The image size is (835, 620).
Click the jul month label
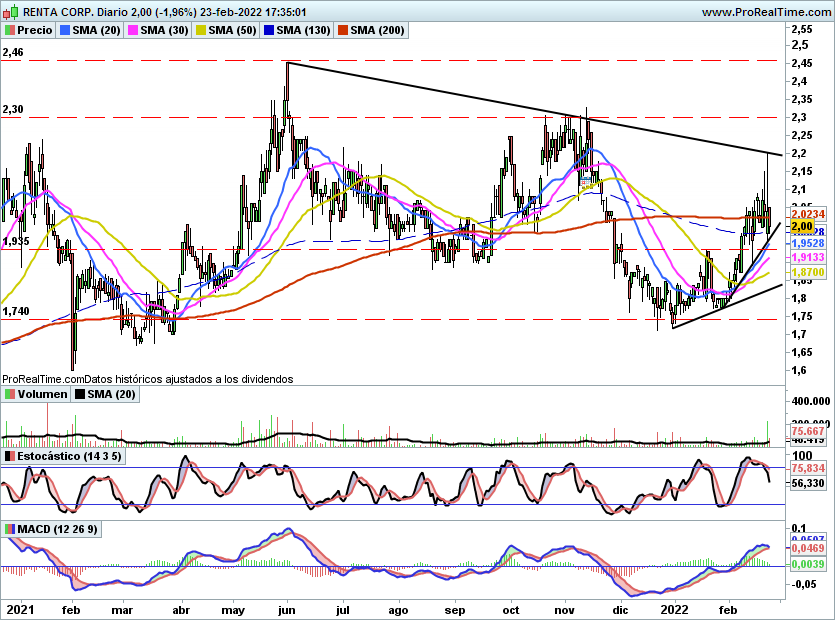point(342,610)
